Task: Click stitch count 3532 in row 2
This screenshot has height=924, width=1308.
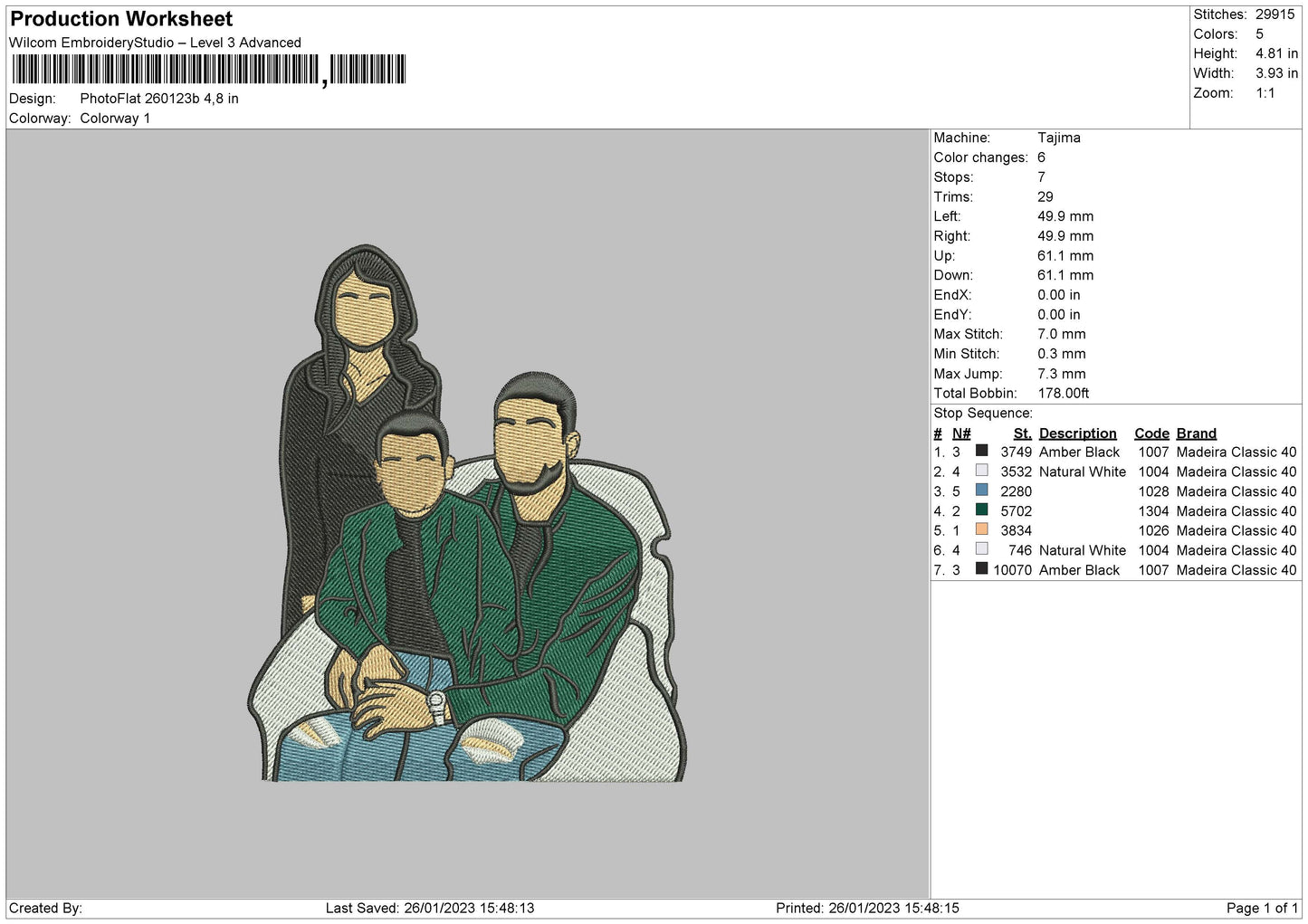Action: click(1016, 472)
